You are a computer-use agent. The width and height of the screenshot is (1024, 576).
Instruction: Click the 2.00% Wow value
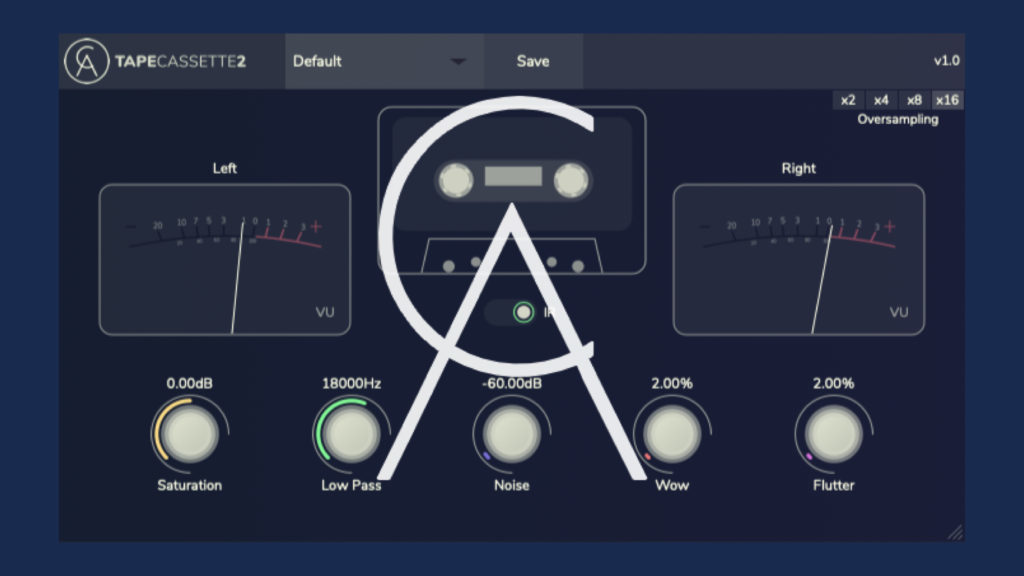pos(672,383)
